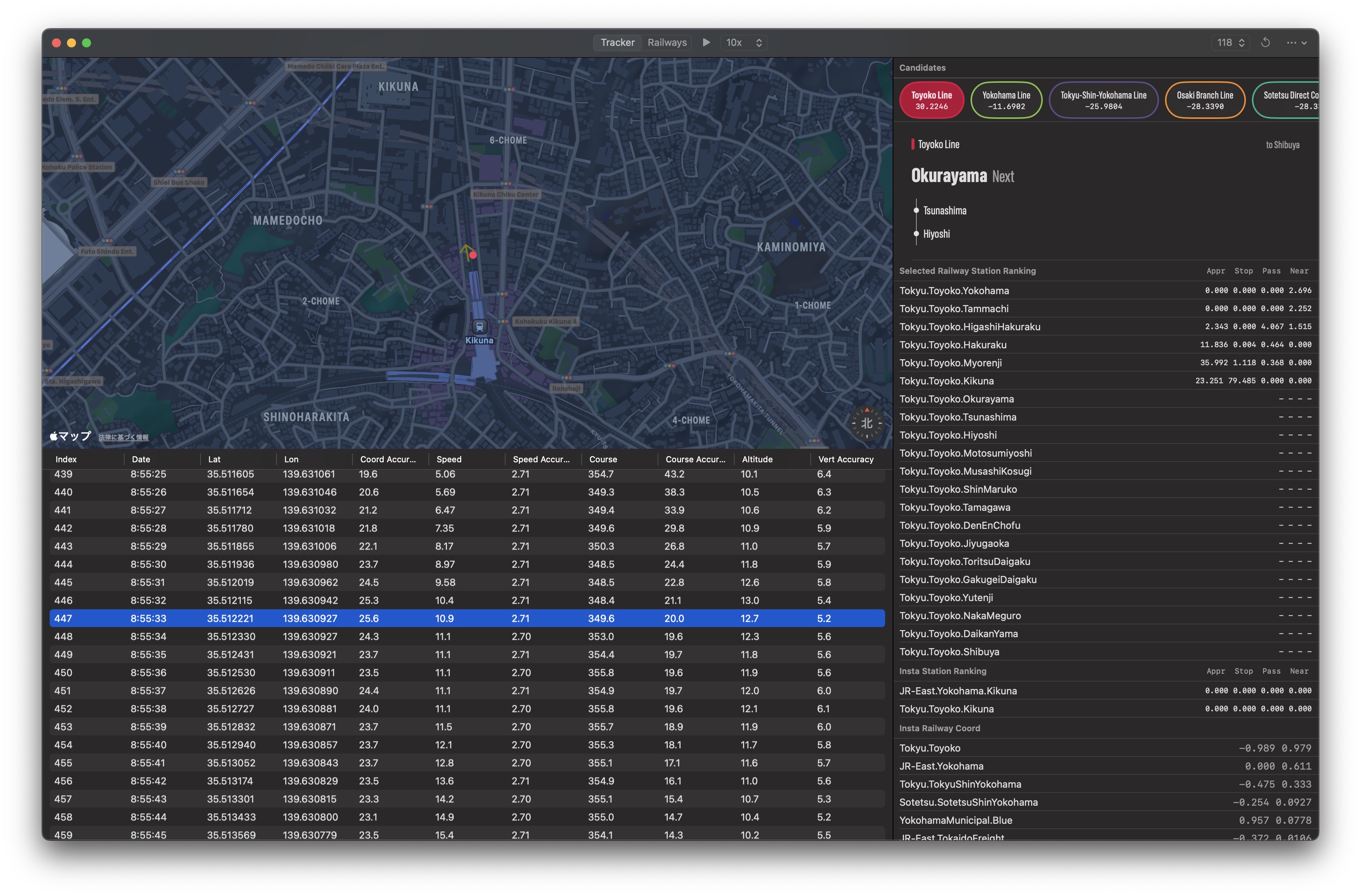Click Course Accuracy column header
The image size is (1361, 896).
tap(696, 459)
